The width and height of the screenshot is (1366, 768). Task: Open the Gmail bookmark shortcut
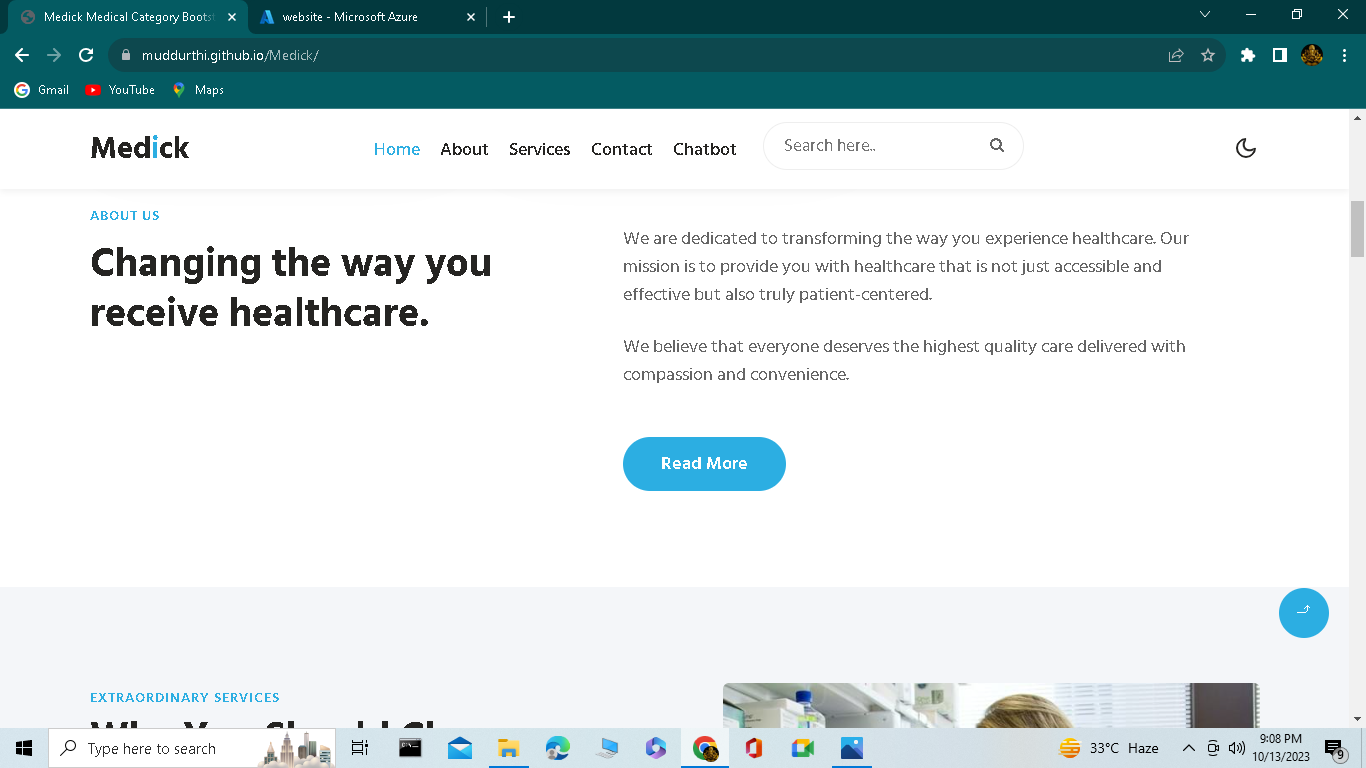(41, 89)
